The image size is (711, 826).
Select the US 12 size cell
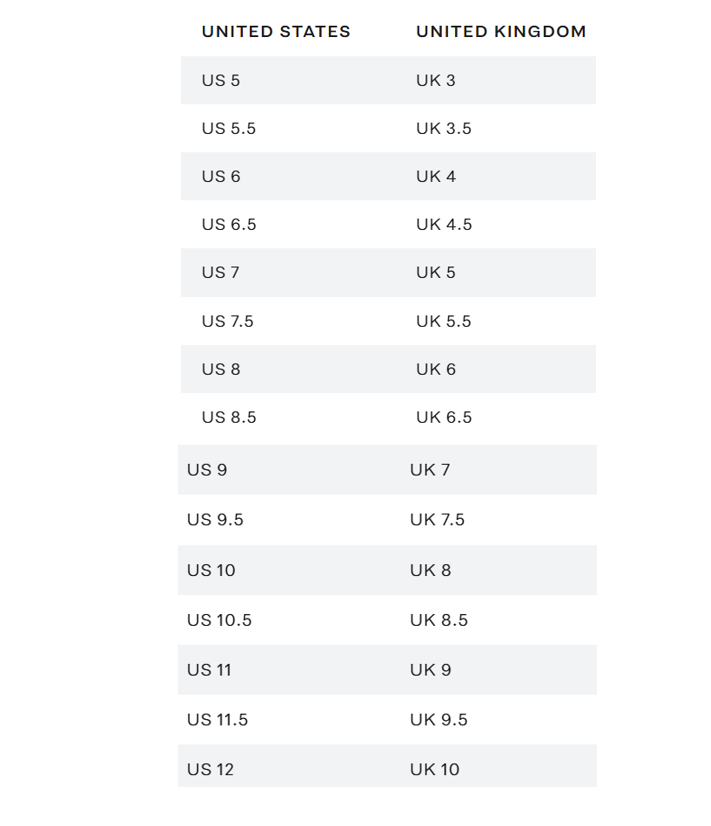pyautogui.click(x=211, y=769)
